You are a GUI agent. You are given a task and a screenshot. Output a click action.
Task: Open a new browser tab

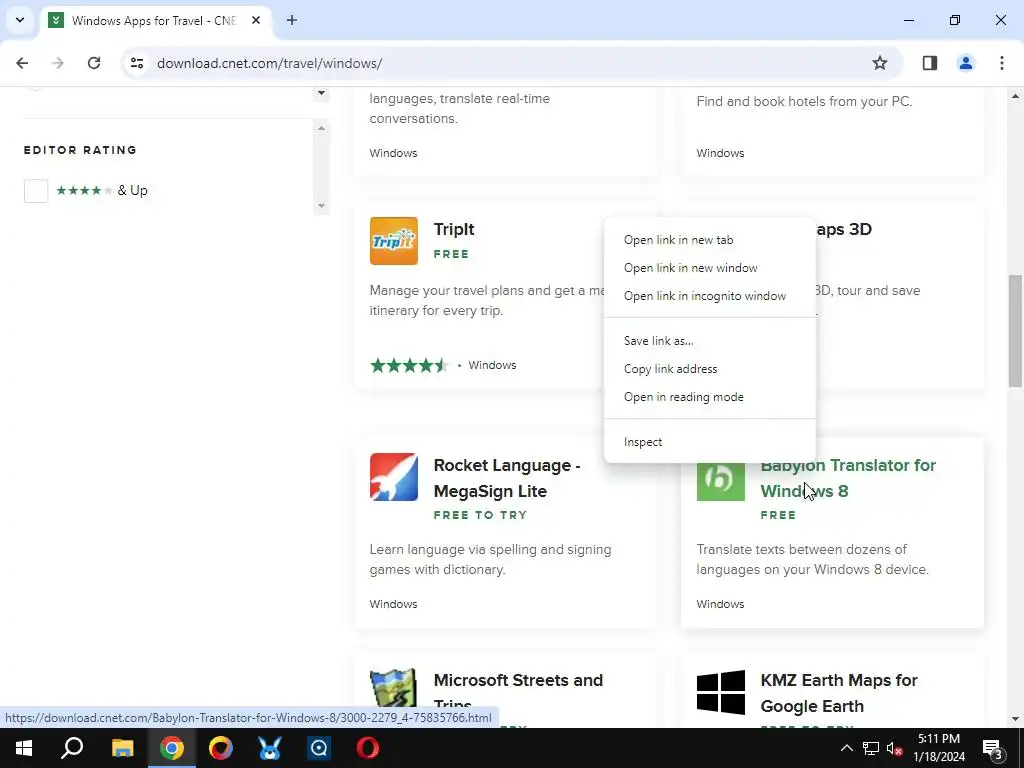click(292, 20)
